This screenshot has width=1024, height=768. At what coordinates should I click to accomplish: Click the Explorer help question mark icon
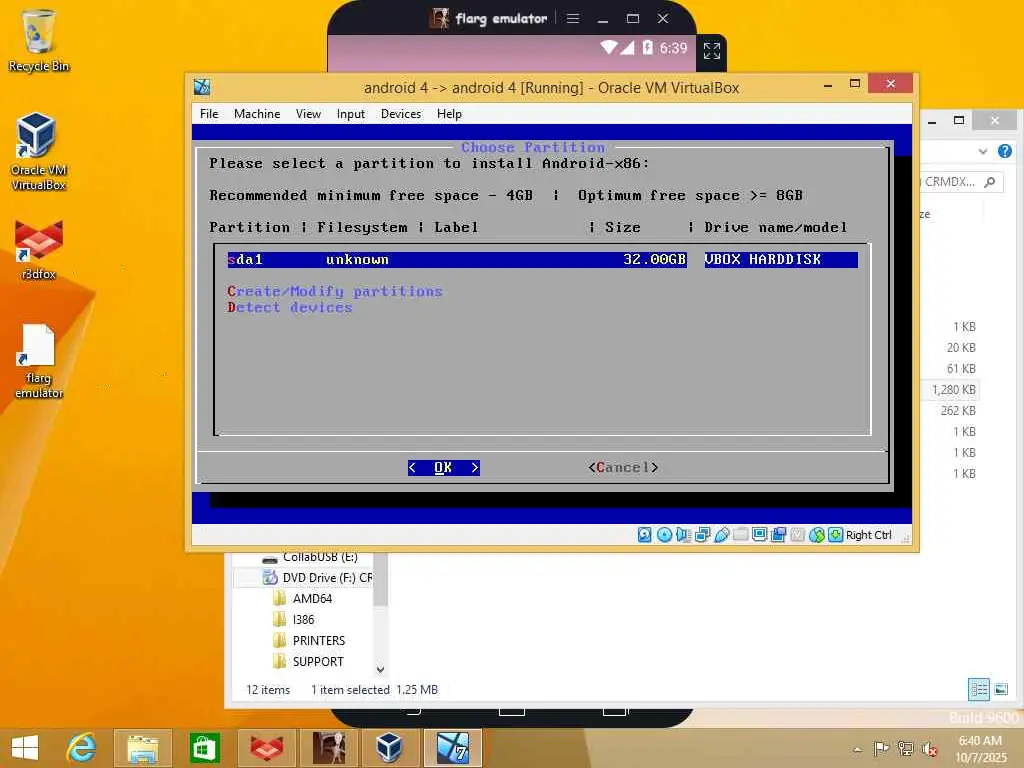[1004, 152]
